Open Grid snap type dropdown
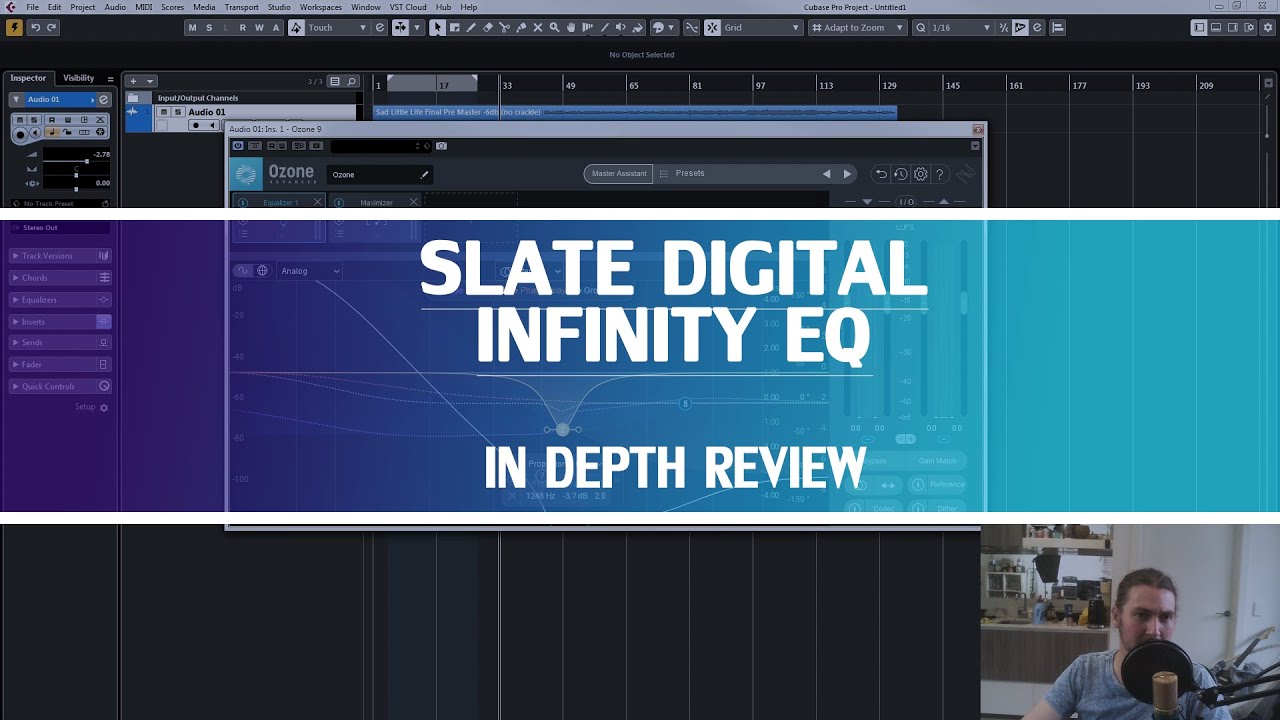Image resolution: width=1280 pixels, height=720 pixels. point(764,27)
